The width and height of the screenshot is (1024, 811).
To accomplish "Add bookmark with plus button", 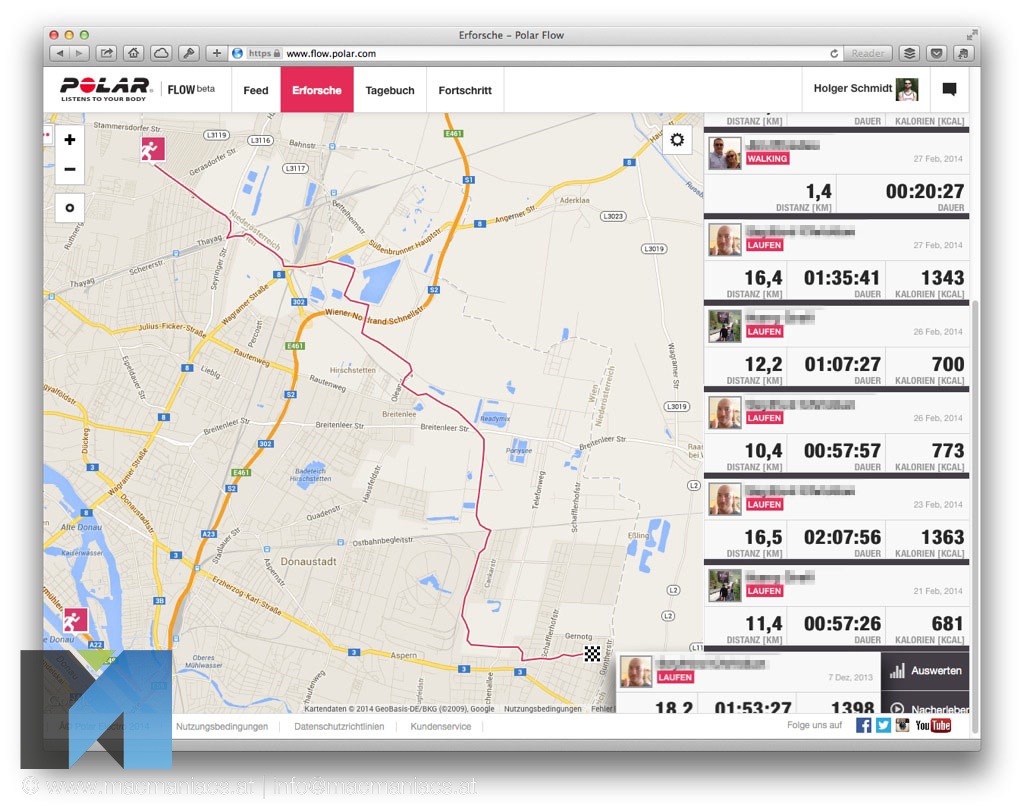I will click(216, 53).
